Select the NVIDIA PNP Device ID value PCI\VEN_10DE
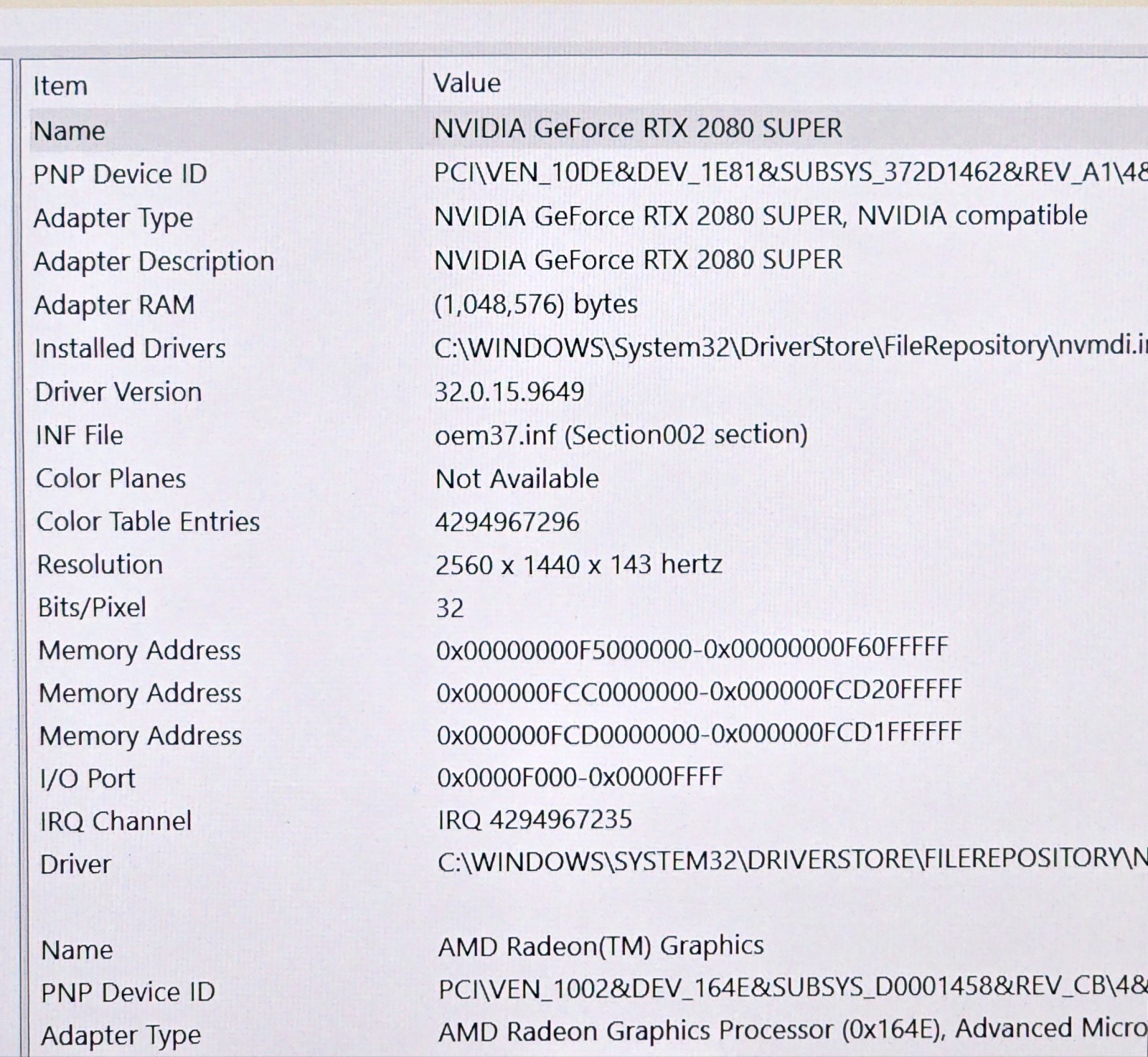1148x1057 pixels. [791, 173]
